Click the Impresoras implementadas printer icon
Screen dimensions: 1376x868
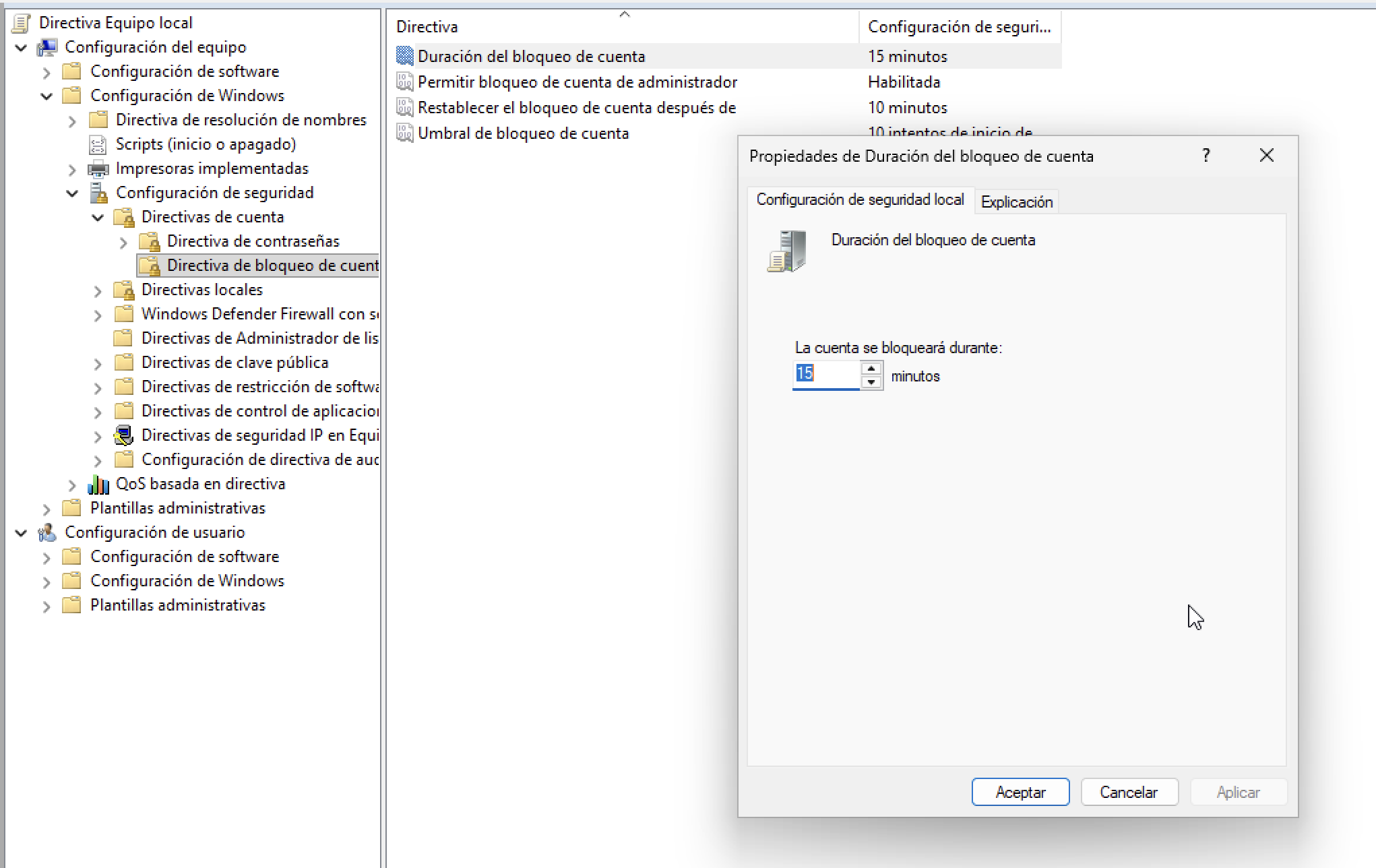coord(98,168)
